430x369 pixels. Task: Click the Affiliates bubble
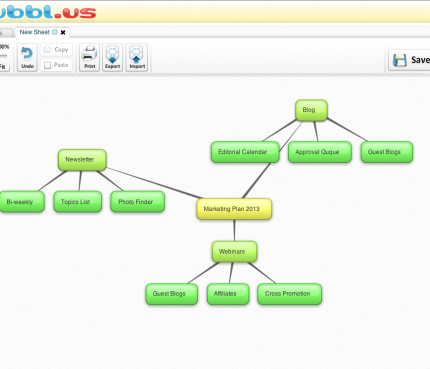(228, 294)
